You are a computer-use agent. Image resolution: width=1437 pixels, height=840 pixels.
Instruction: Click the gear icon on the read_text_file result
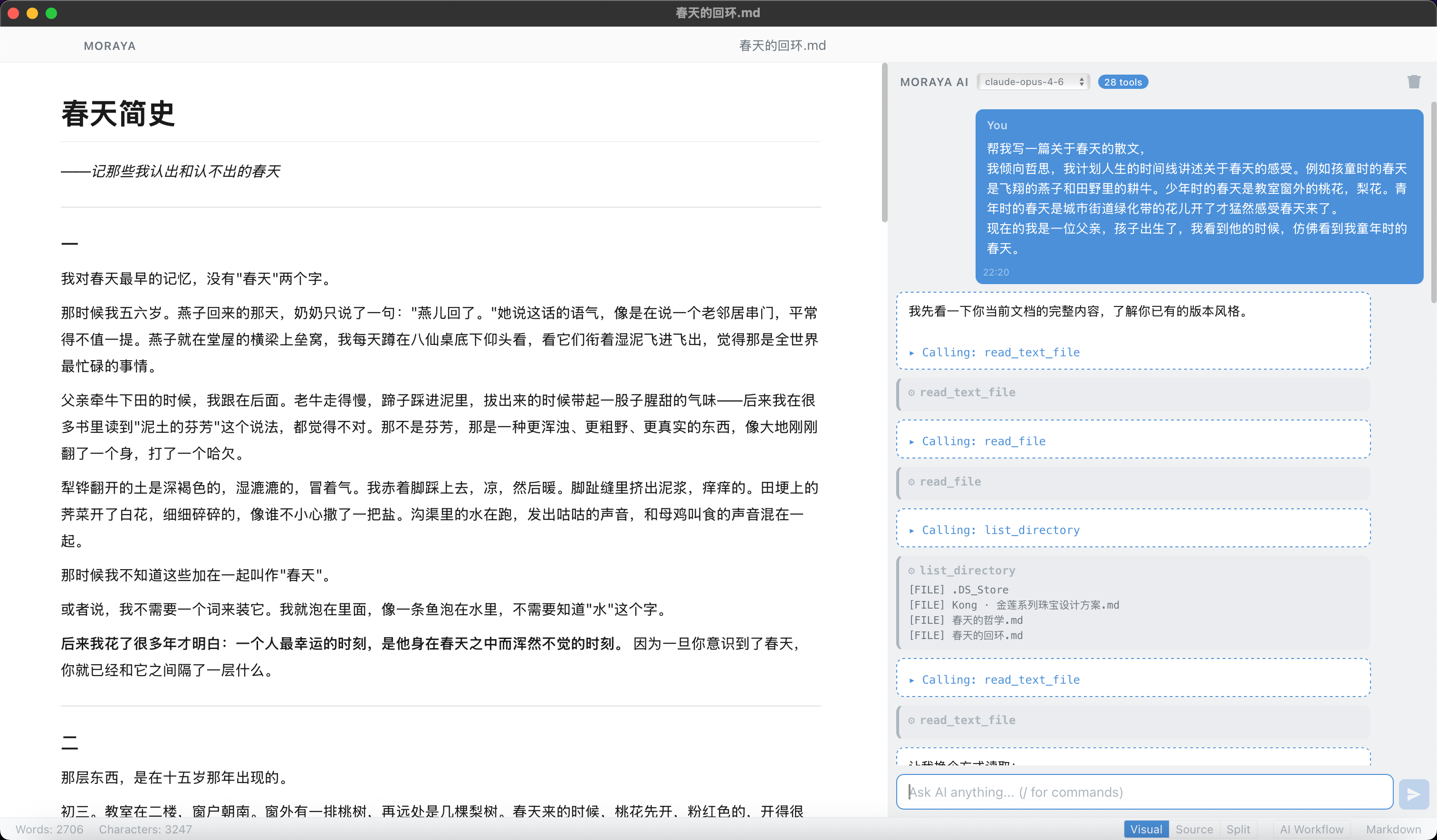point(911,392)
